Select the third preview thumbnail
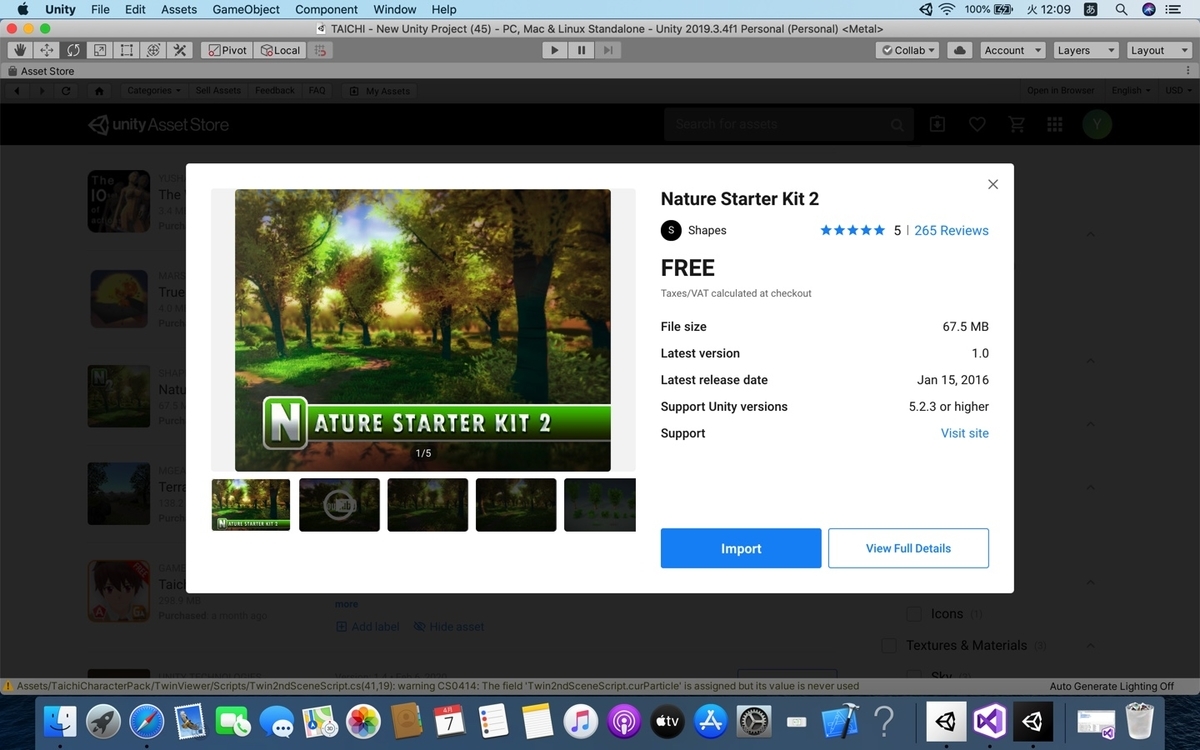1200x750 pixels. coord(428,504)
